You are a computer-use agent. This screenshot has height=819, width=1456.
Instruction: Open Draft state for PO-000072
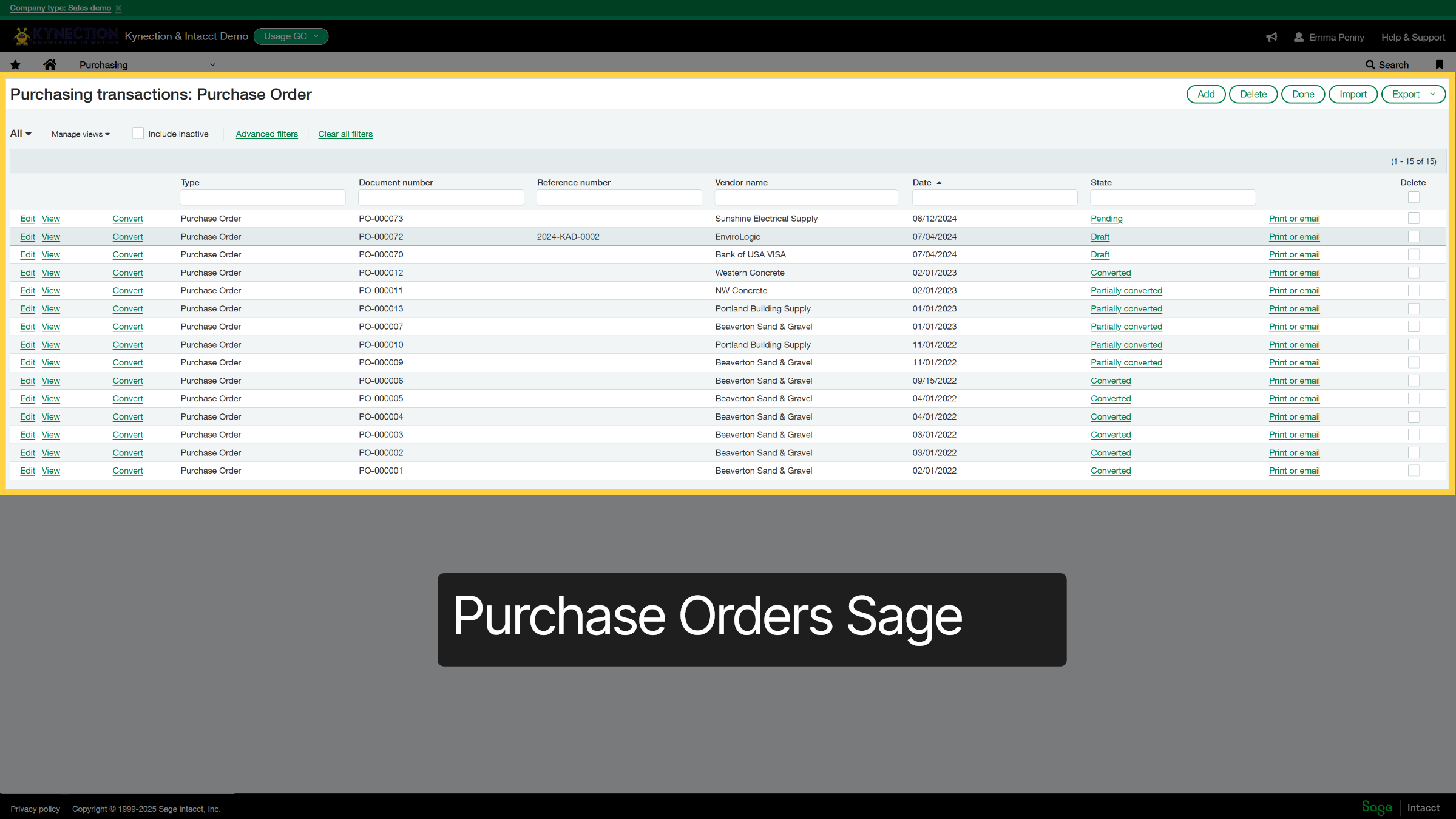[1100, 237]
